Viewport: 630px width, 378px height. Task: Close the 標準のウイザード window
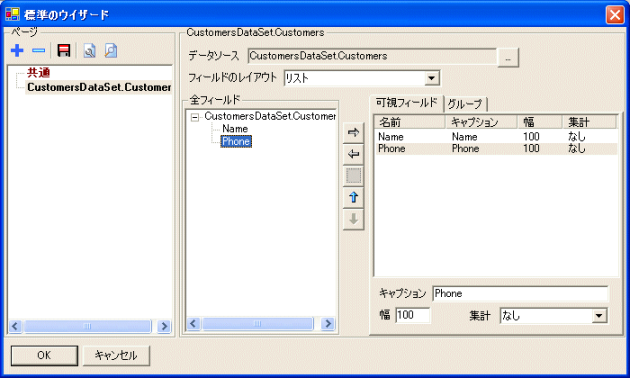(x=615, y=15)
